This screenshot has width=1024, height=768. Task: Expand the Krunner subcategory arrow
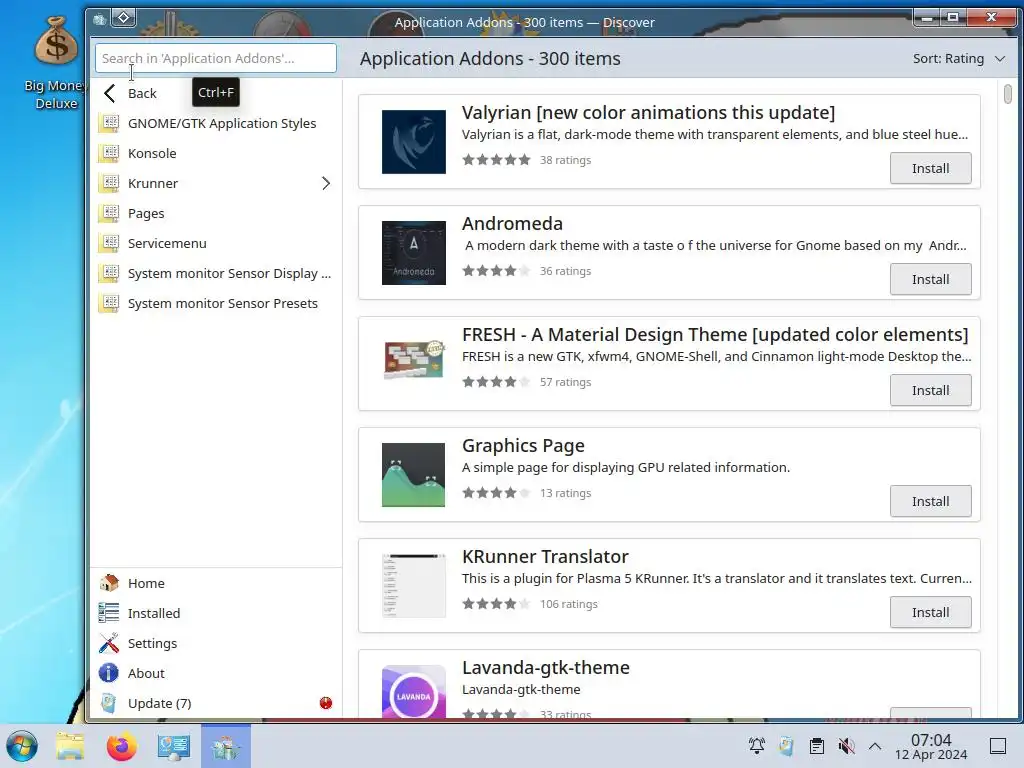point(326,183)
